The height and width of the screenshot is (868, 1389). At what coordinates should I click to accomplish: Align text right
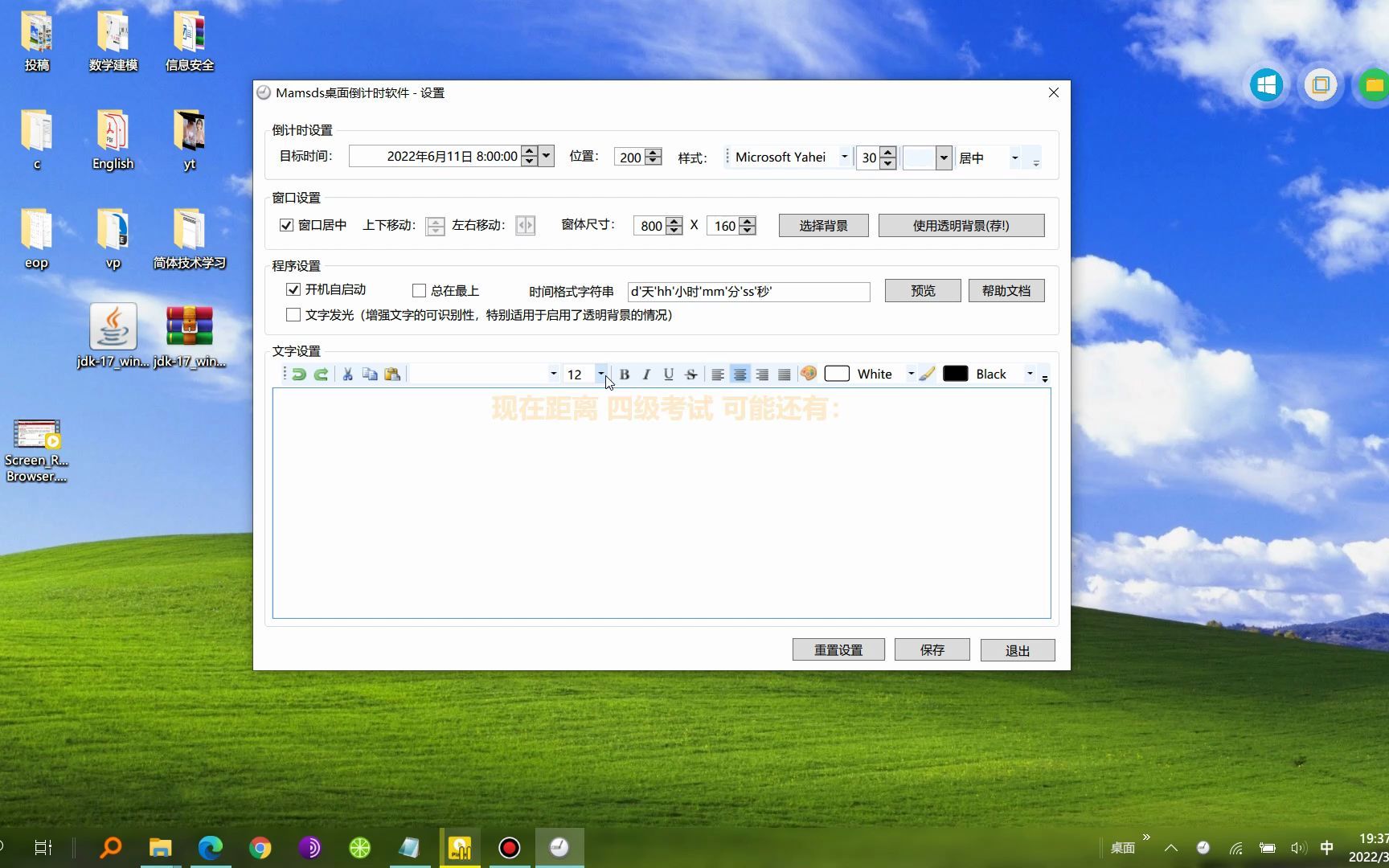pos(762,374)
